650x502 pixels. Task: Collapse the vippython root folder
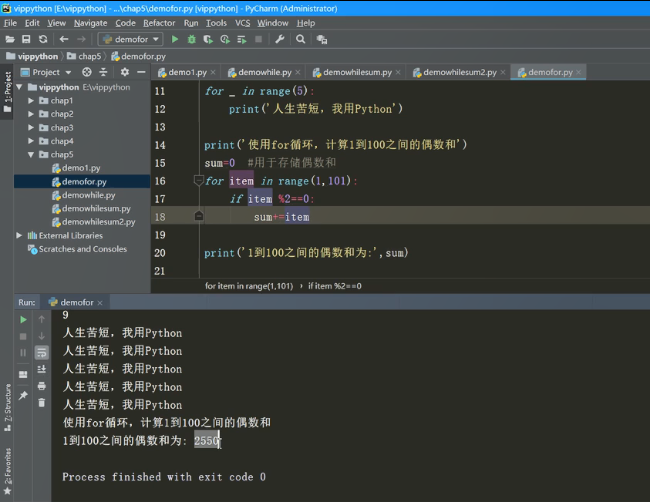19,87
